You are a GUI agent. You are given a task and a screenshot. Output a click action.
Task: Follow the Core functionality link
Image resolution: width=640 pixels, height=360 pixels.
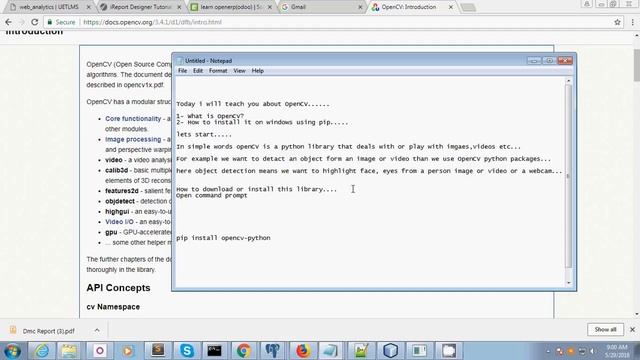click(x=133, y=118)
